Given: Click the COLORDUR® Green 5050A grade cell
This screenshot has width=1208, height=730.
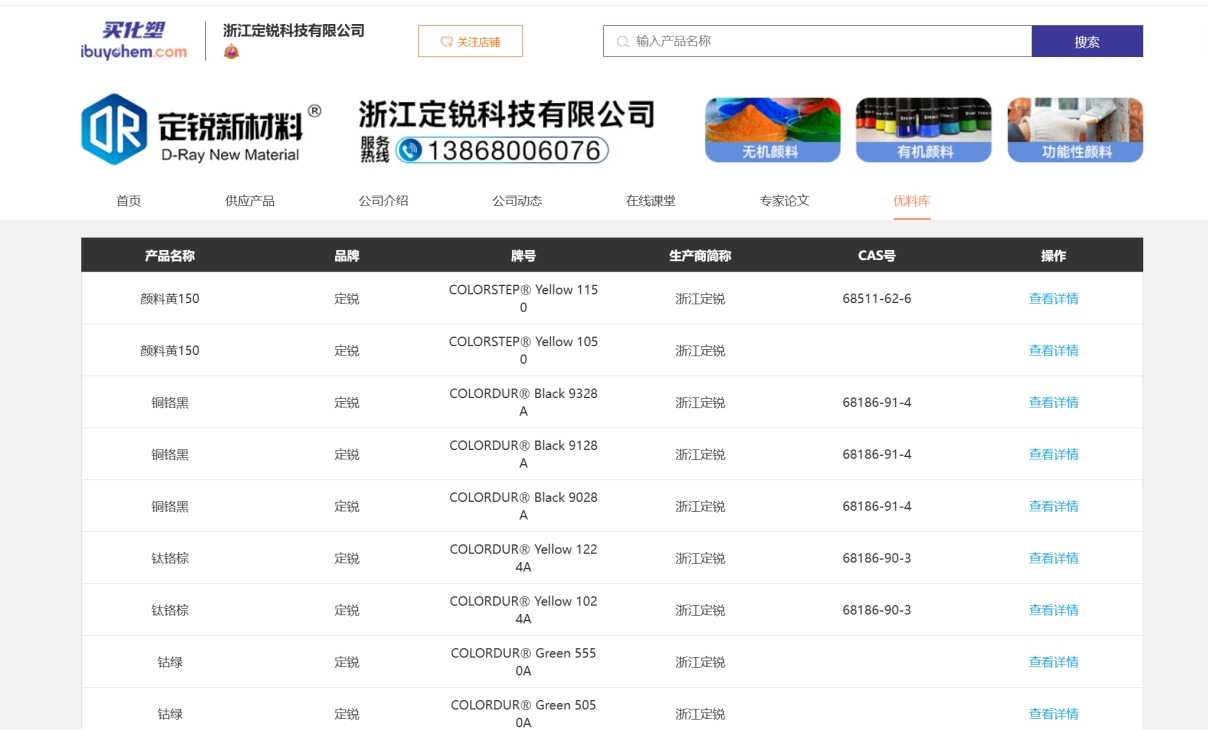Looking at the screenshot, I should [523, 714].
